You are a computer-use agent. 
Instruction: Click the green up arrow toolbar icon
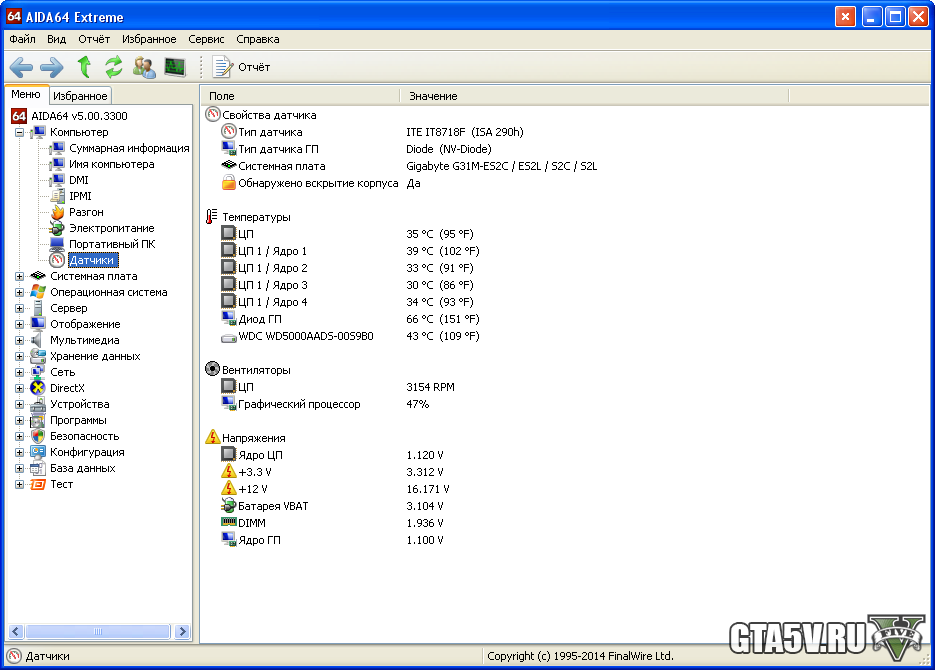(84, 67)
